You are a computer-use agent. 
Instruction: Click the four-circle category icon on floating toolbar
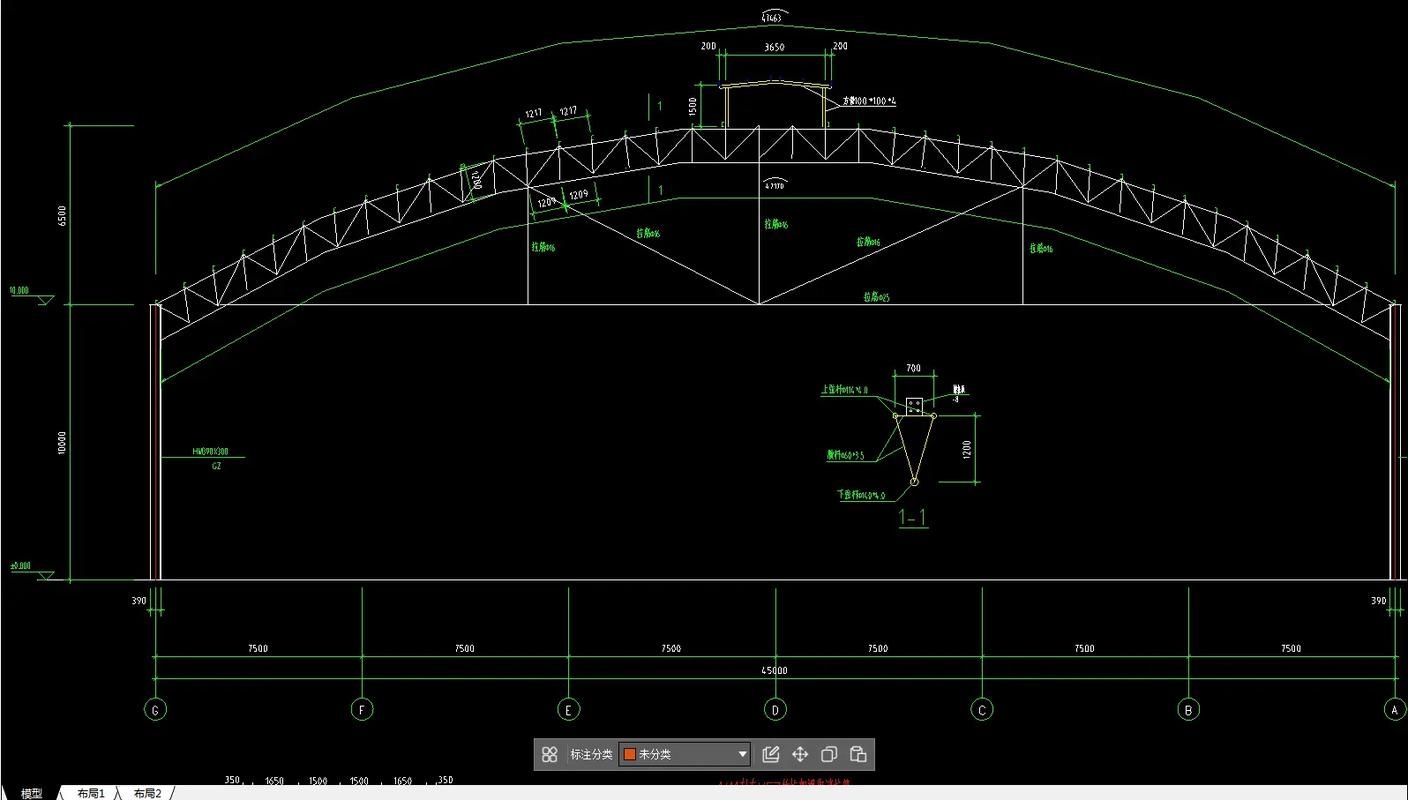point(549,755)
